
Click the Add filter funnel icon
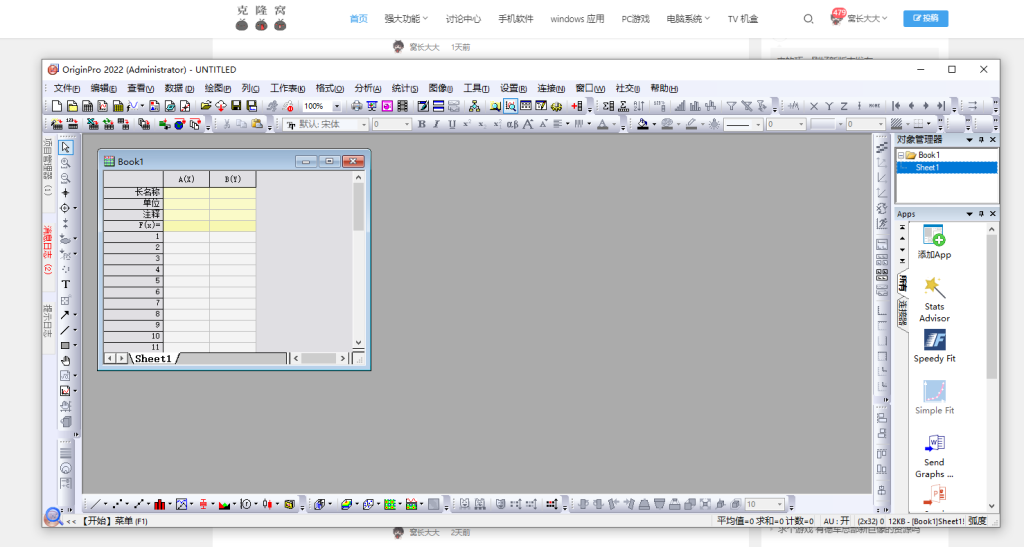pos(731,106)
